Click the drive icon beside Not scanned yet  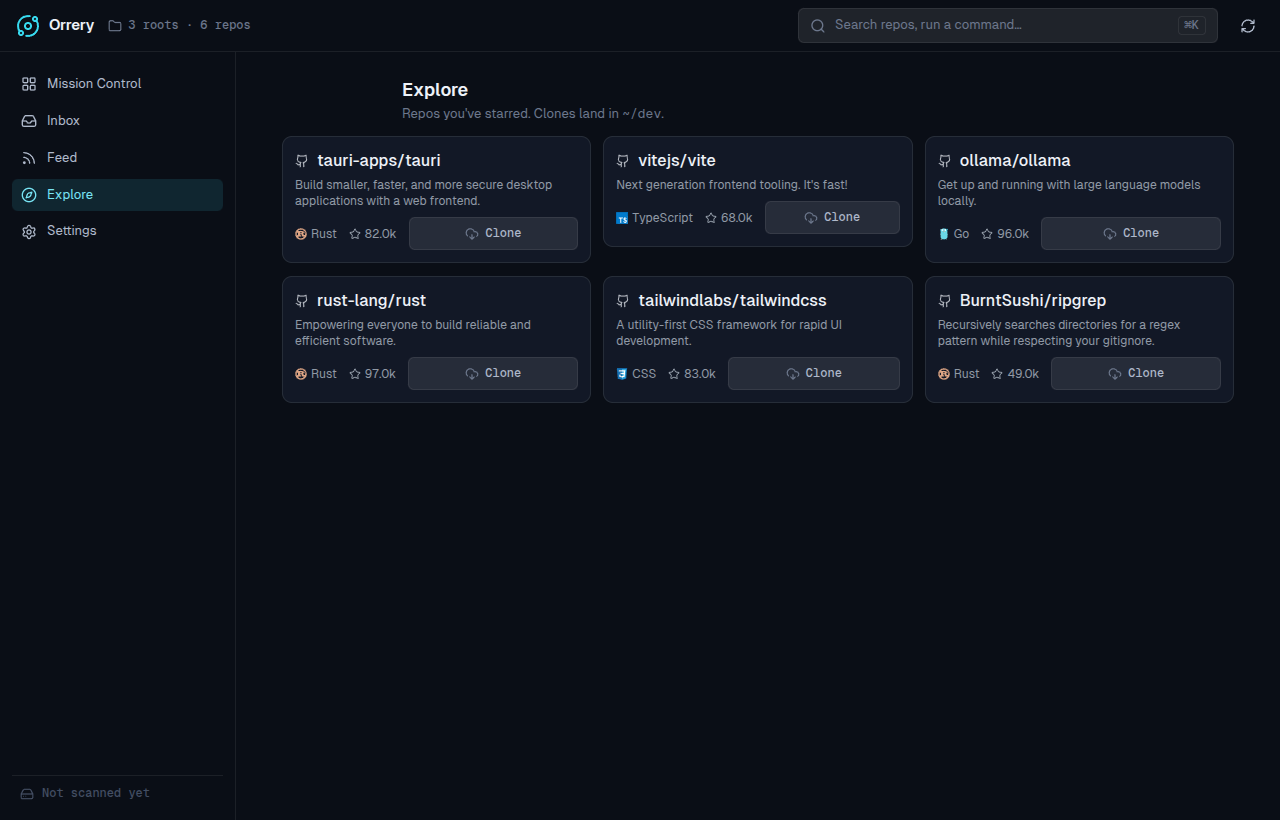[27, 793]
